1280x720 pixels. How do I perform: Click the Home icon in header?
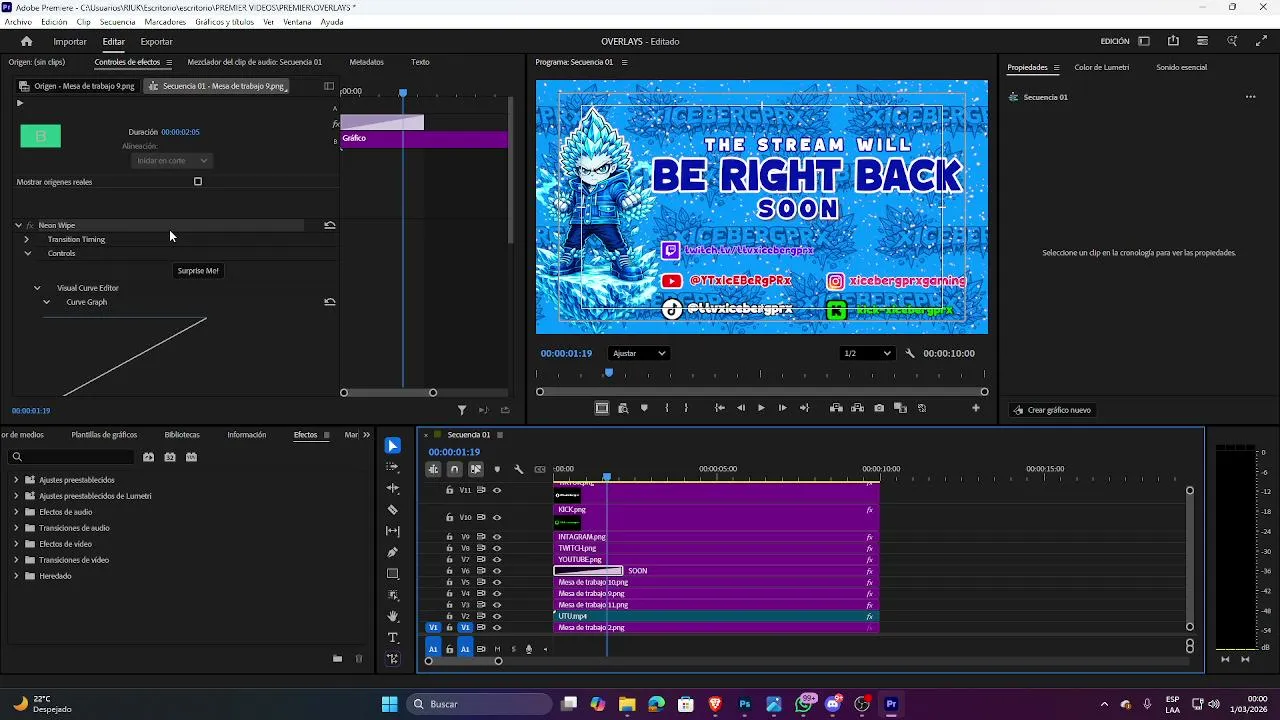[x=27, y=41]
